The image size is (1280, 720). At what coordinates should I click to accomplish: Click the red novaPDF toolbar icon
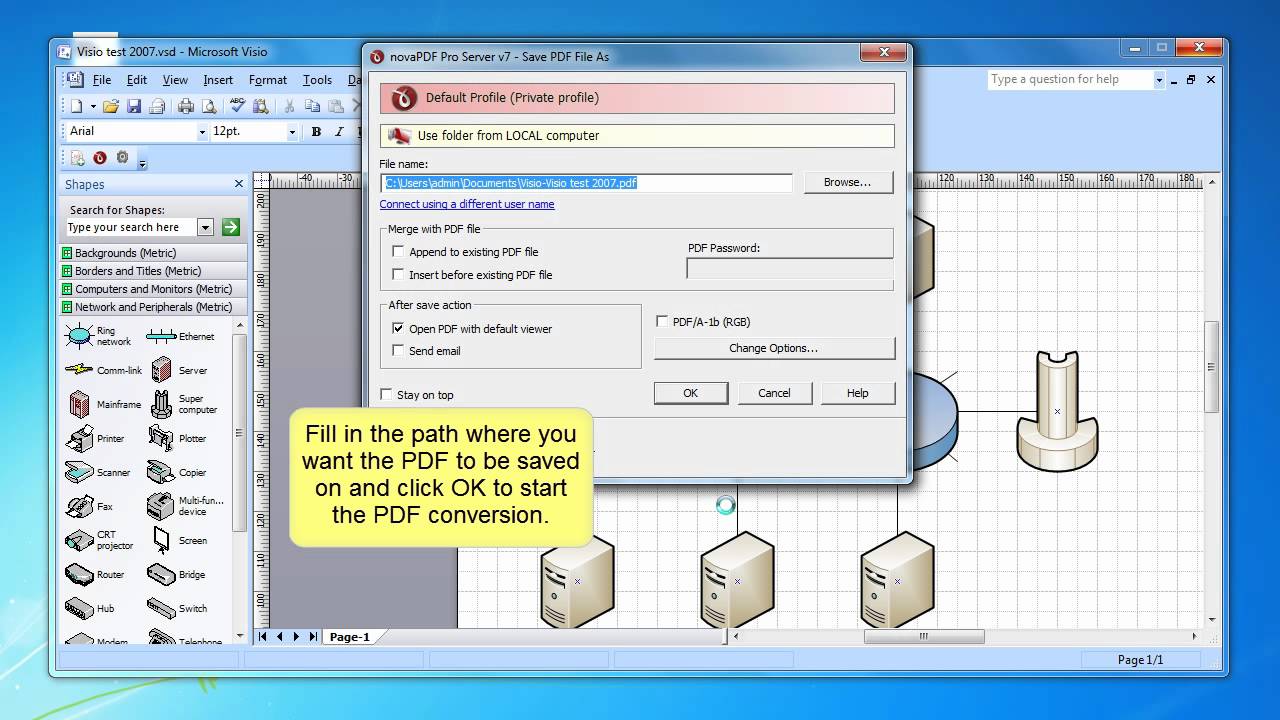click(x=100, y=157)
